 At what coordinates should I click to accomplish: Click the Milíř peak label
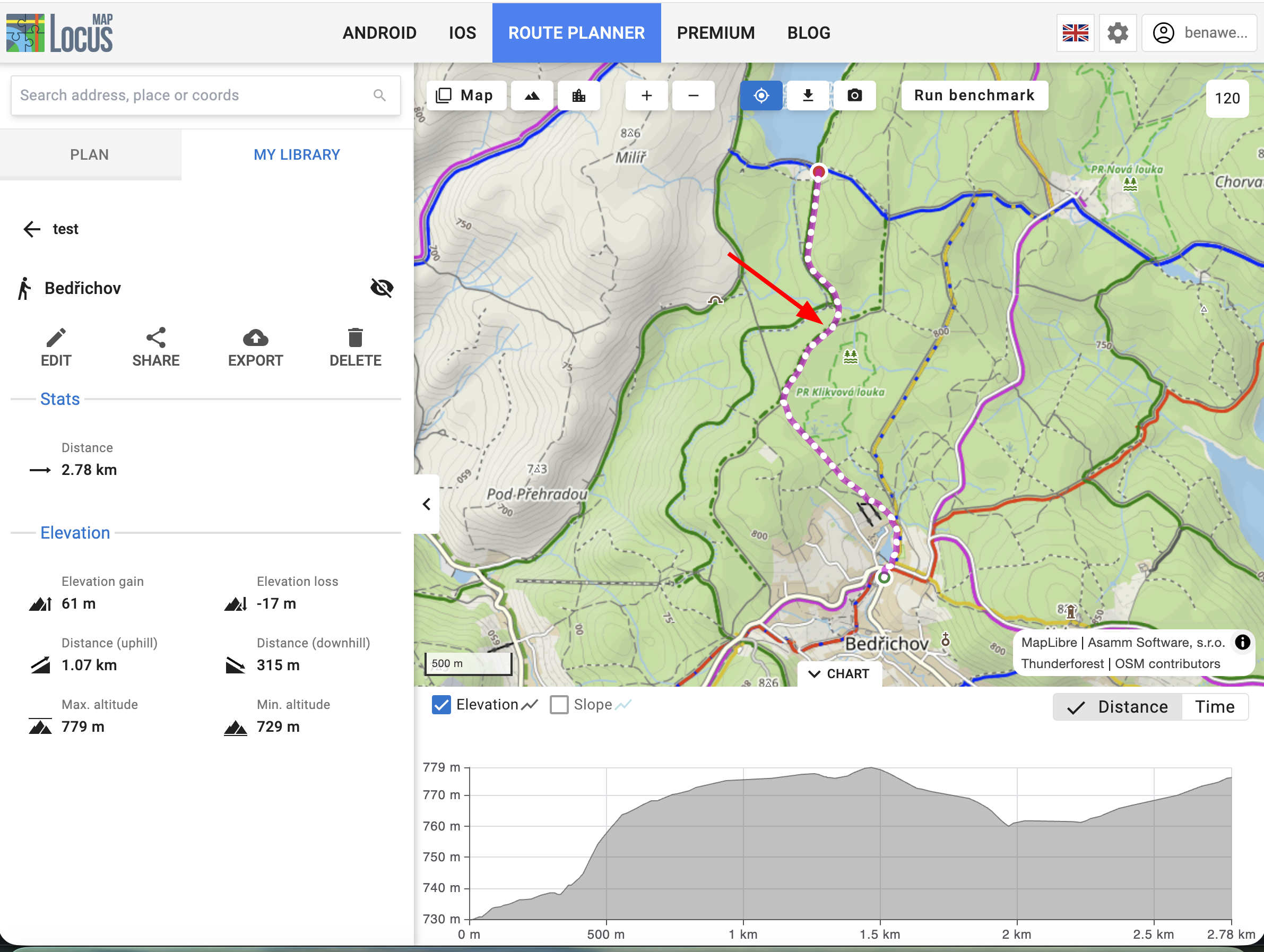(x=631, y=157)
